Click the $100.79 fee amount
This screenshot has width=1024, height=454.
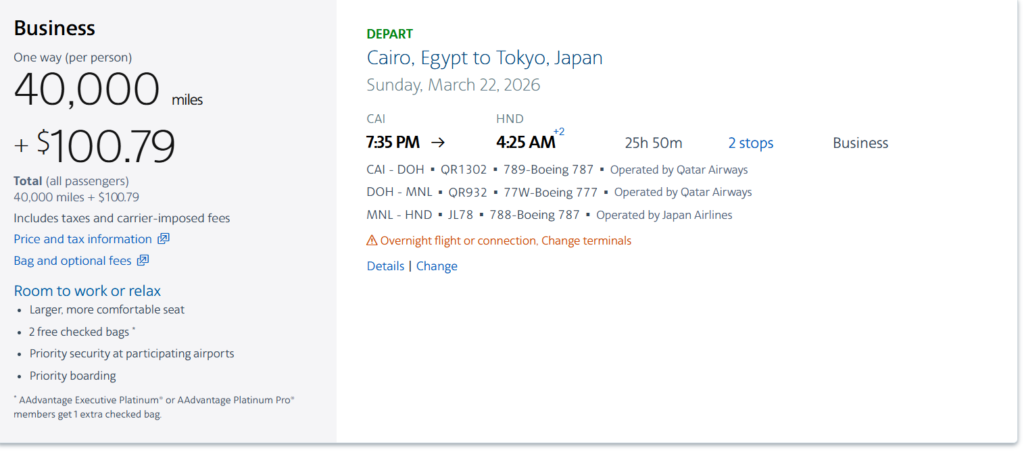tap(106, 146)
